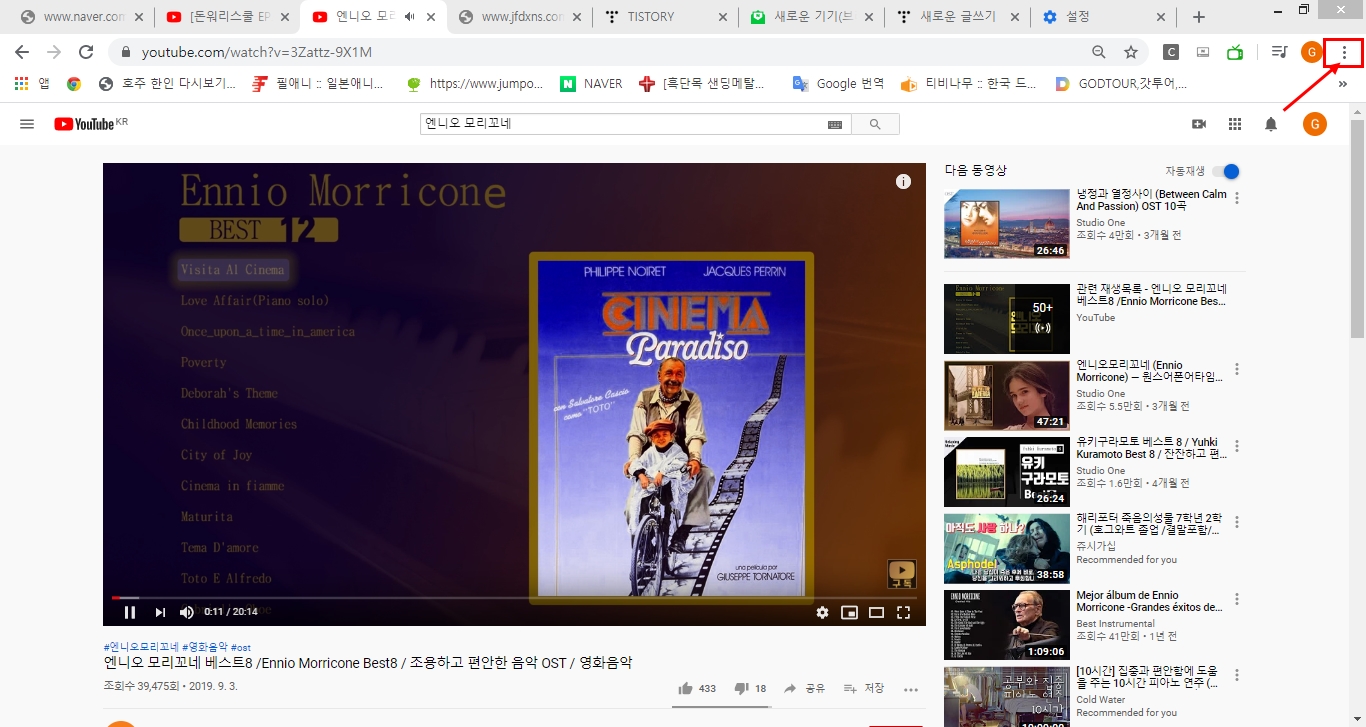Switch to miniplayer mode
The image size is (1366, 727).
850,612
